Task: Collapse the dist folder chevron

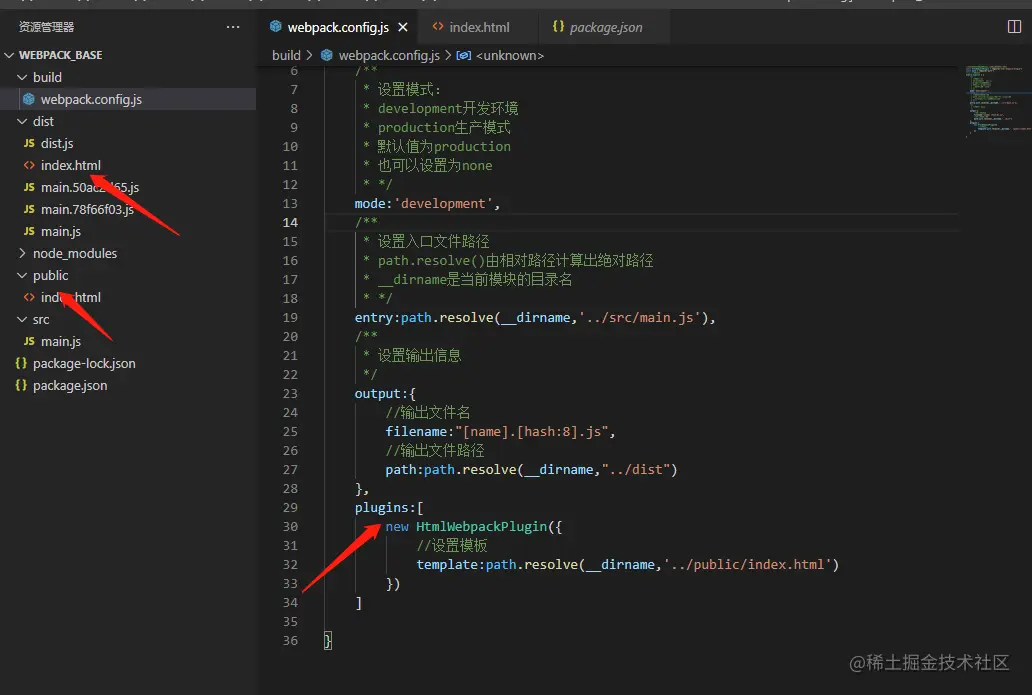Action: tap(22, 121)
